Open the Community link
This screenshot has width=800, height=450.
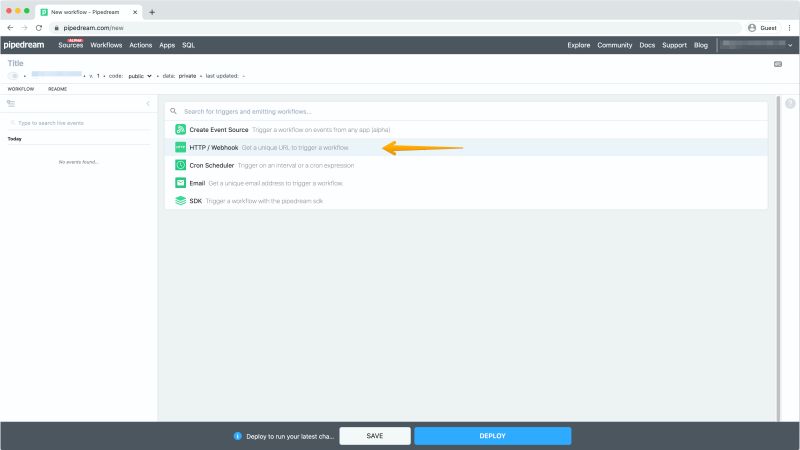[x=614, y=45]
